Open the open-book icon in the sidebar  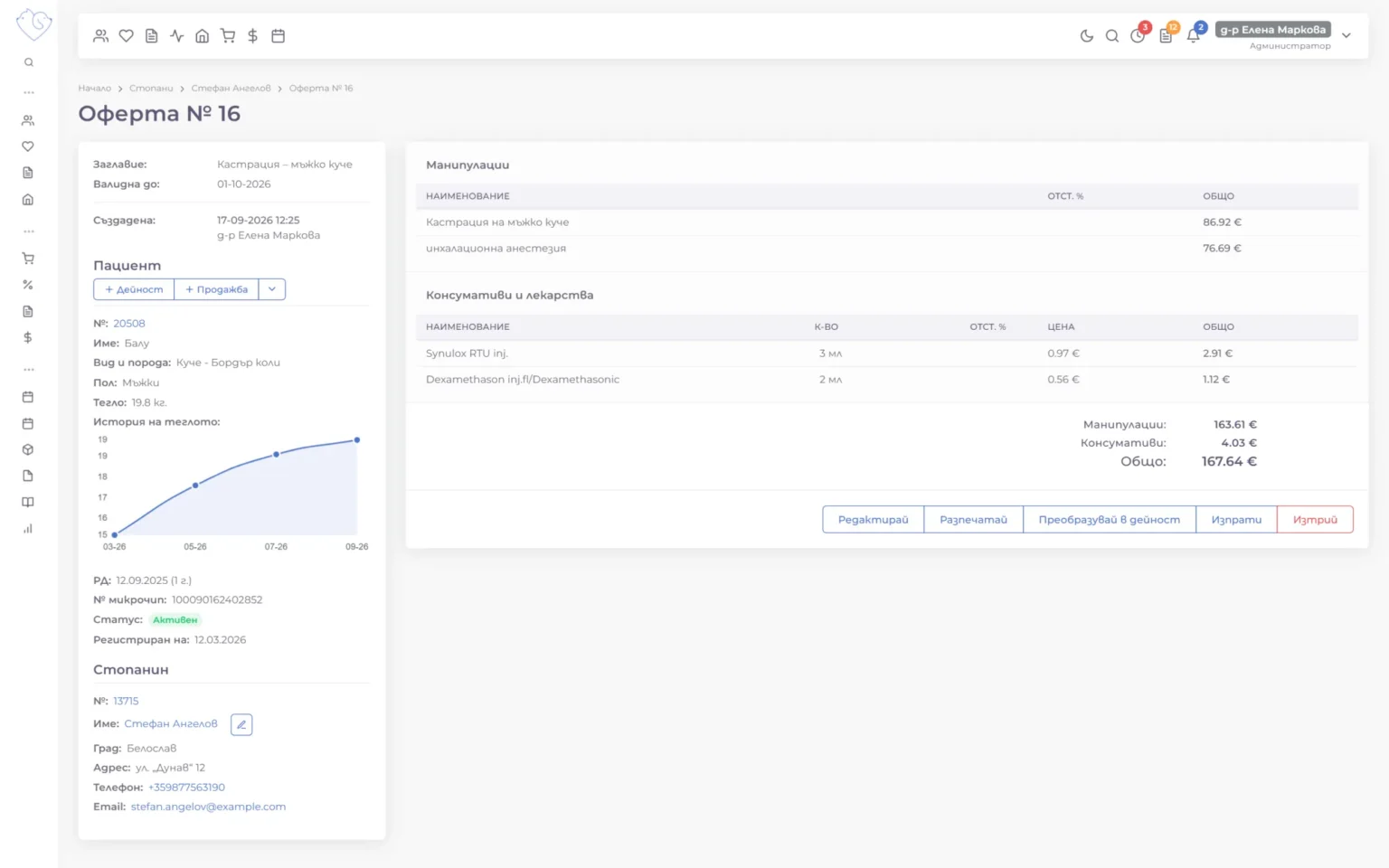click(x=28, y=502)
